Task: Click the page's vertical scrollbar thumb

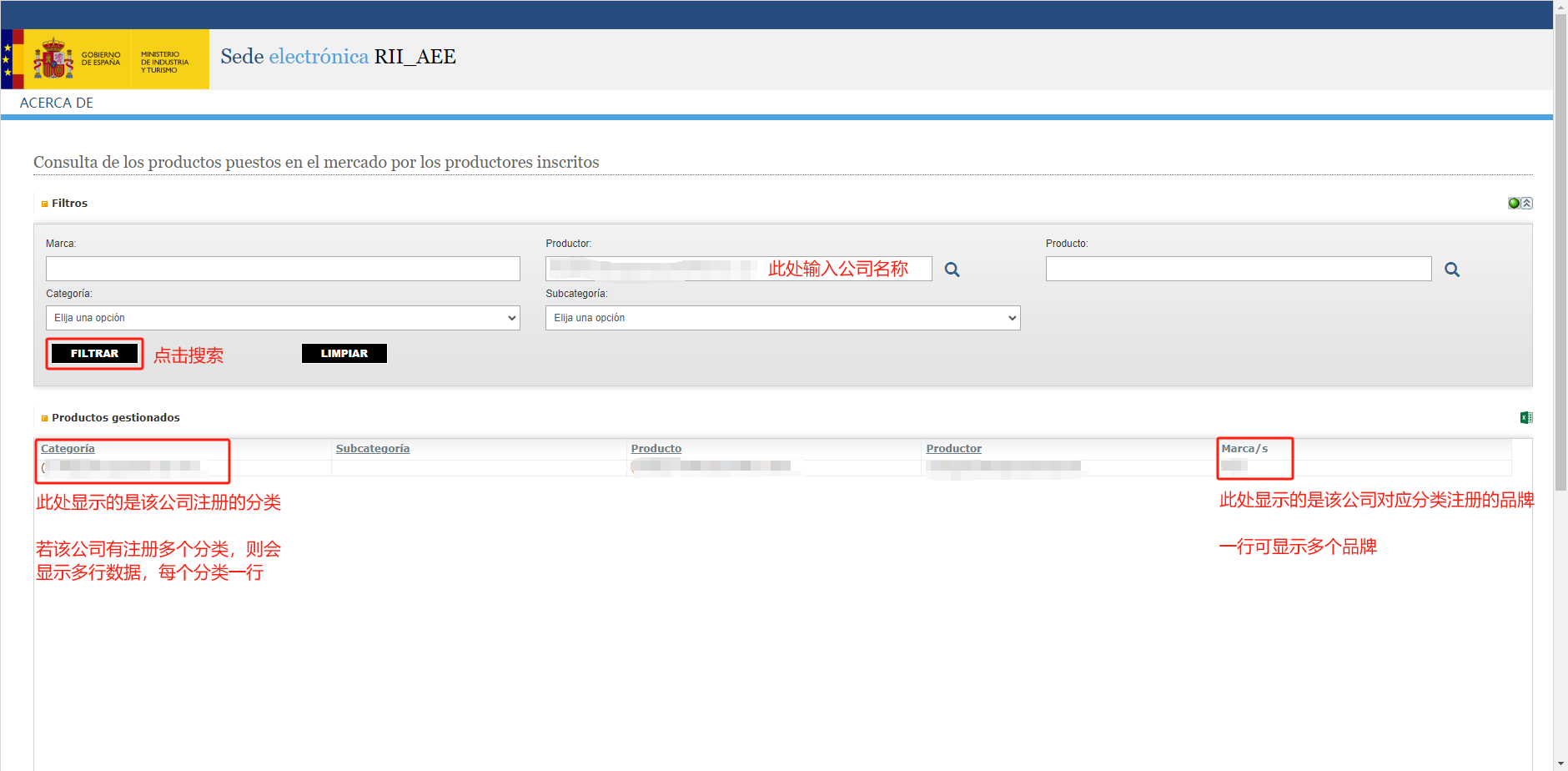Action: click(1560, 250)
